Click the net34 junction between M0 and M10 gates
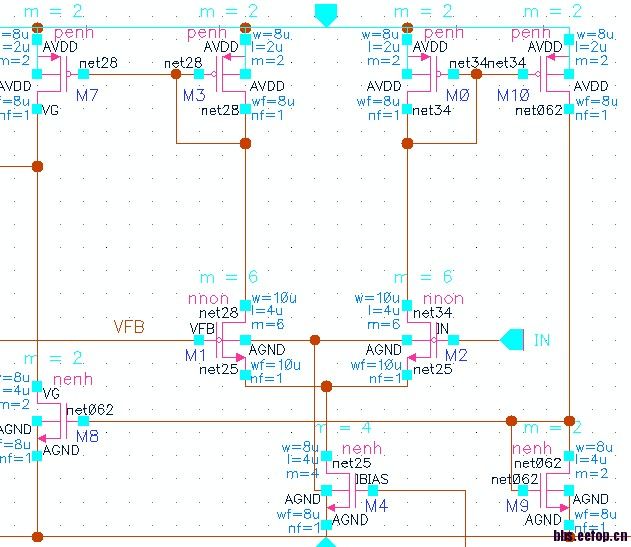The height and width of the screenshot is (547, 631). 476,74
